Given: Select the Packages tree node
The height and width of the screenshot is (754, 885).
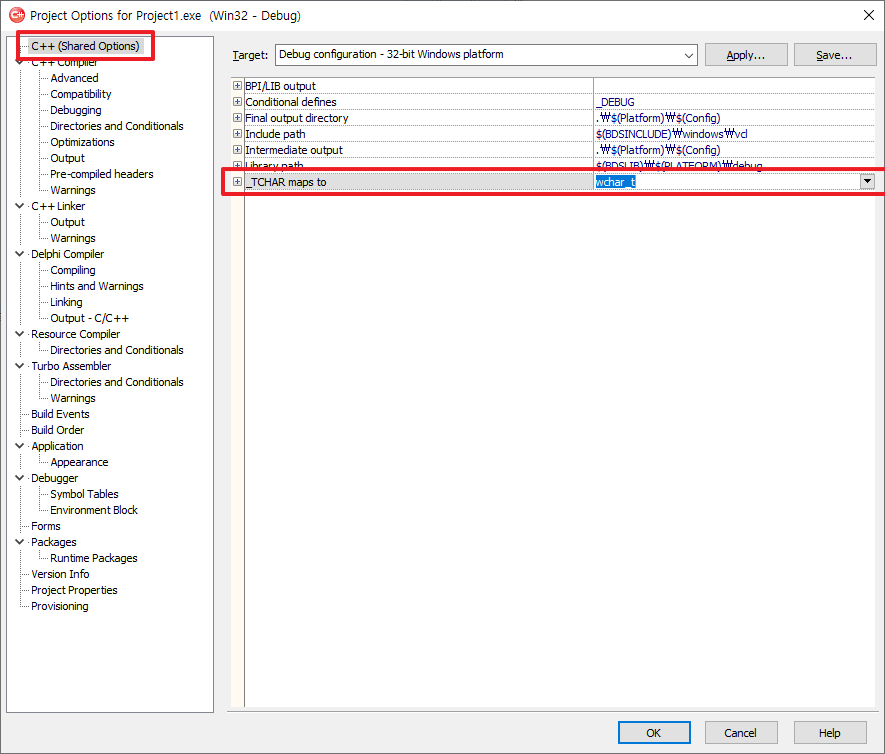Looking at the screenshot, I should (54, 542).
